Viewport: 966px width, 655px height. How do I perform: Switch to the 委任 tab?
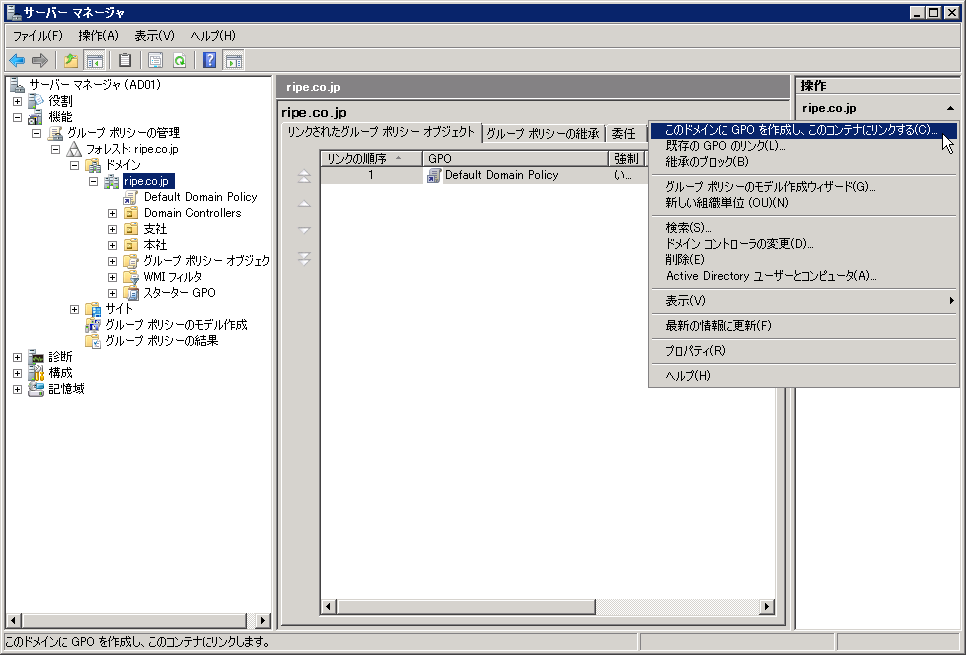coord(623,134)
